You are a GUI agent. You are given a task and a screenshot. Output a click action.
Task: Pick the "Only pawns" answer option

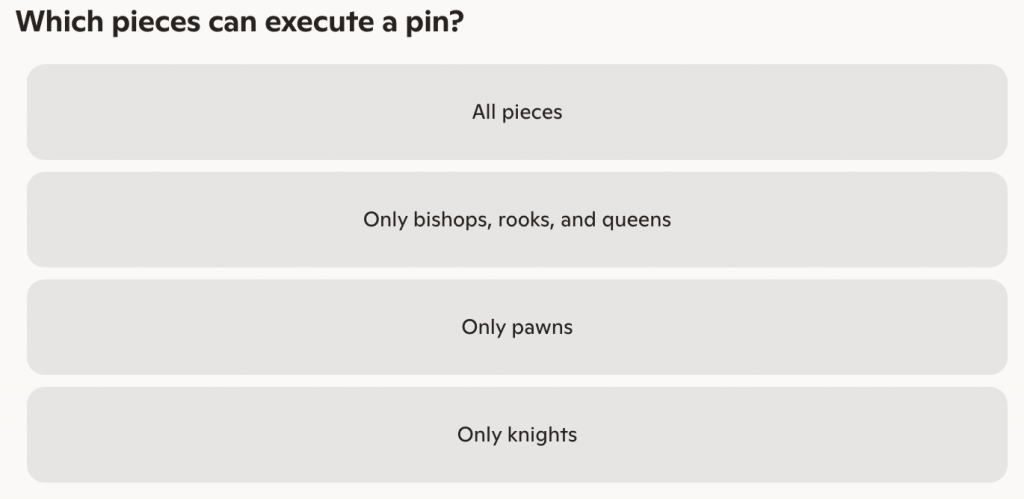[517, 327]
